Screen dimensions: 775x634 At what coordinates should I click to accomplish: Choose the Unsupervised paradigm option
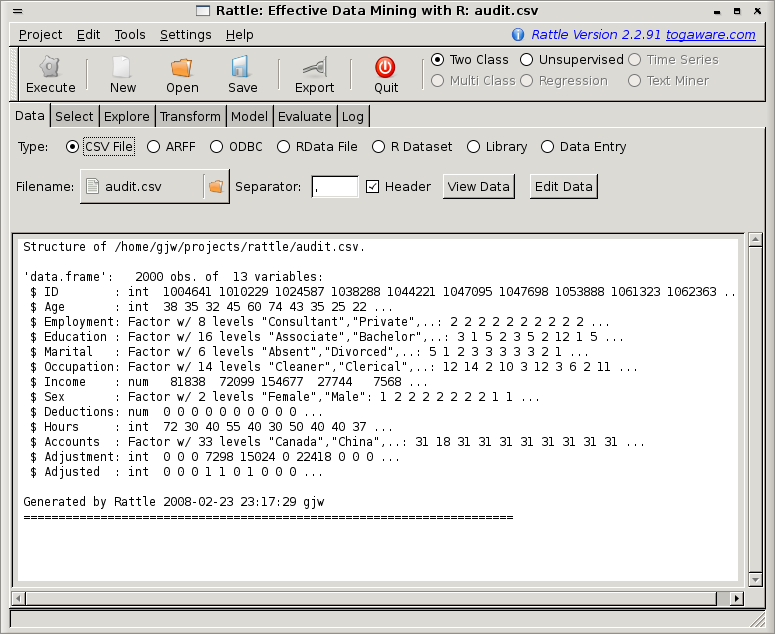[x=527, y=60]
